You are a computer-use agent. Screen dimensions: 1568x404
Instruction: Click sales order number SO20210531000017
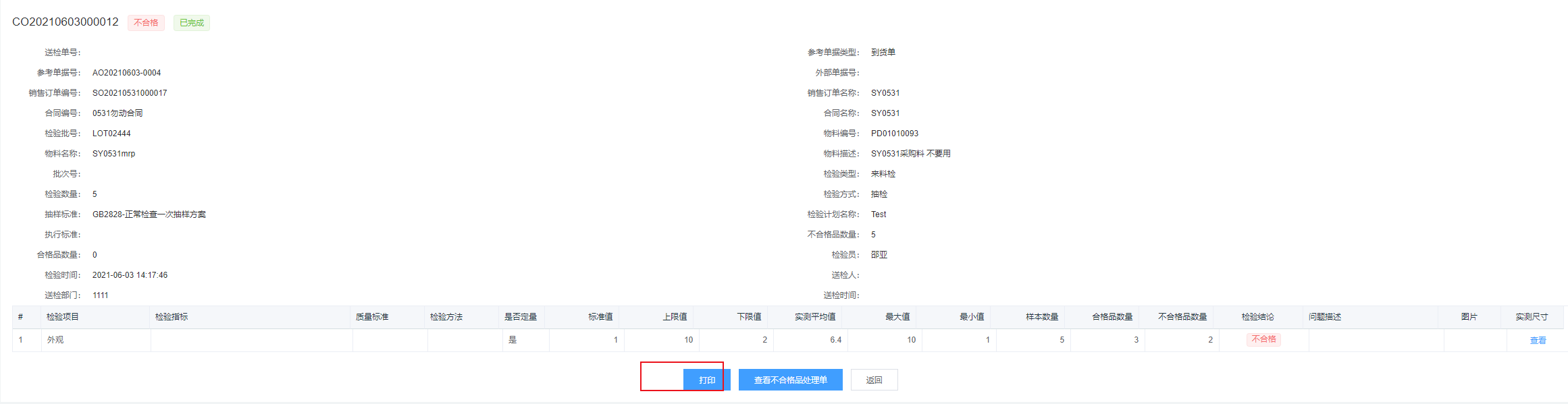pyautogui.click(x=130, y=93)
